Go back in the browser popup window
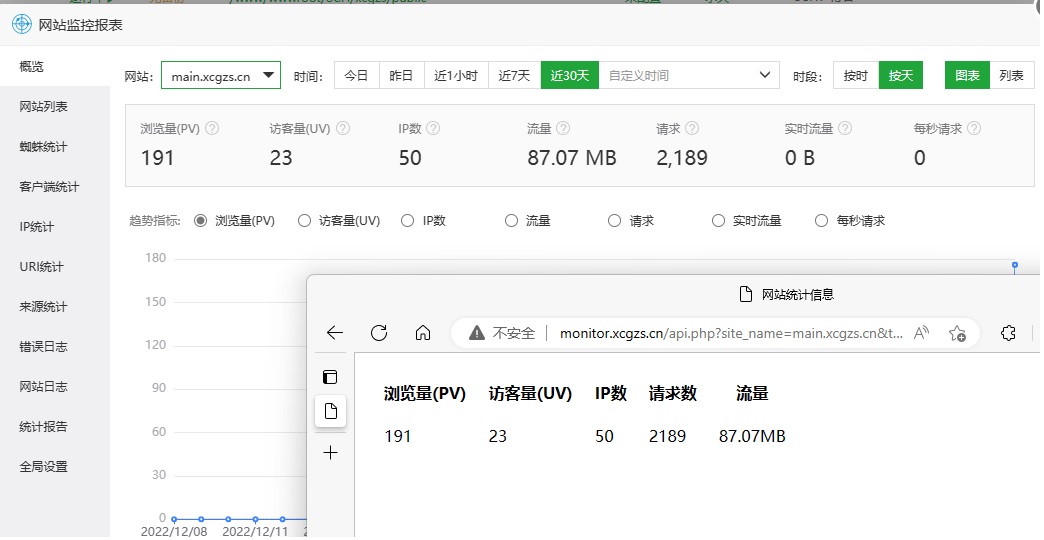 click(335, 333)
